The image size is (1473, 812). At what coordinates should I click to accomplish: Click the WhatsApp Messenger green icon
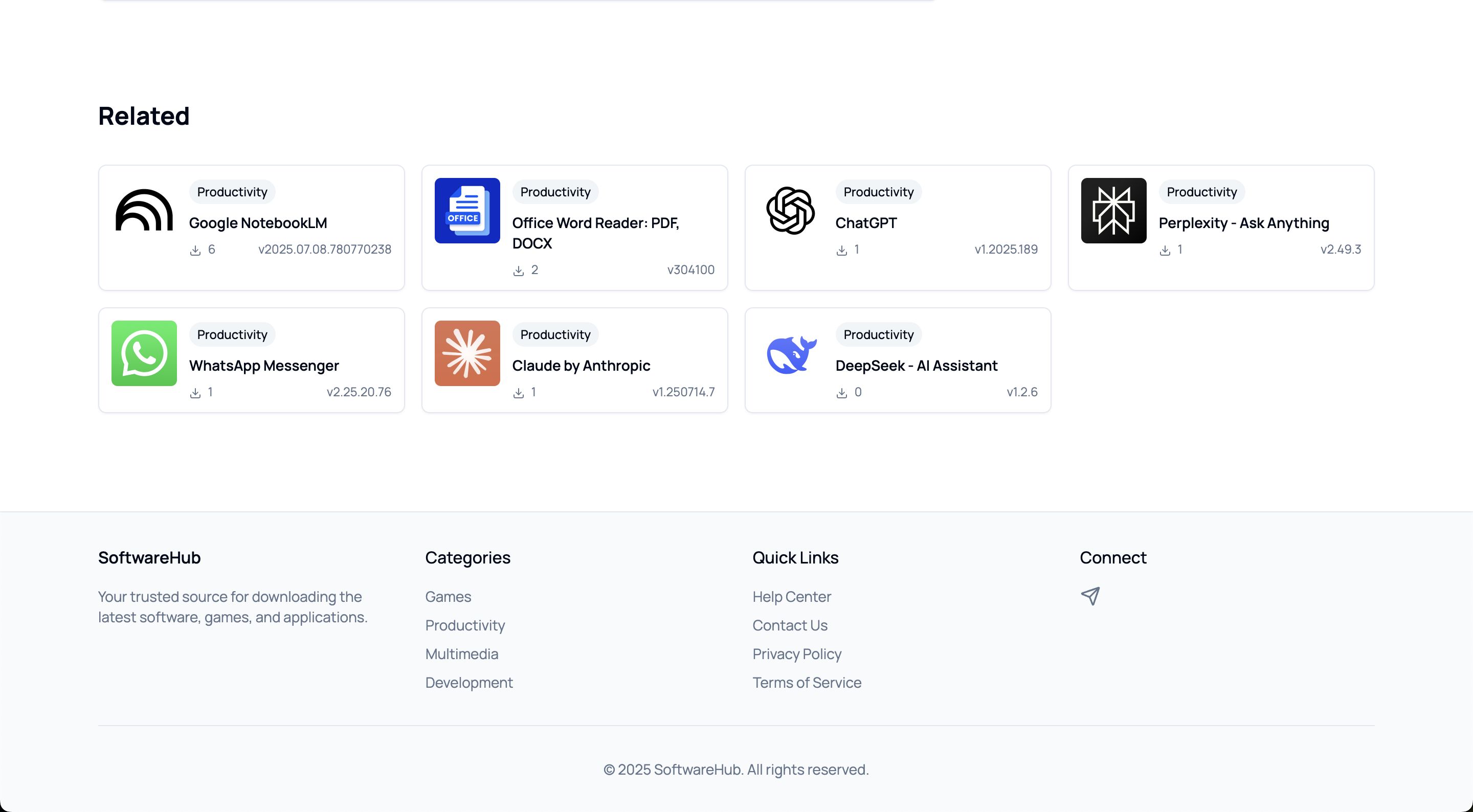tap(144, 353)
